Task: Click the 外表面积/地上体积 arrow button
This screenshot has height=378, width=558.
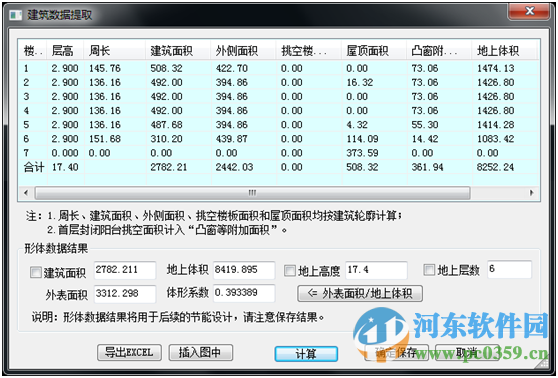Action: [360, 294]
